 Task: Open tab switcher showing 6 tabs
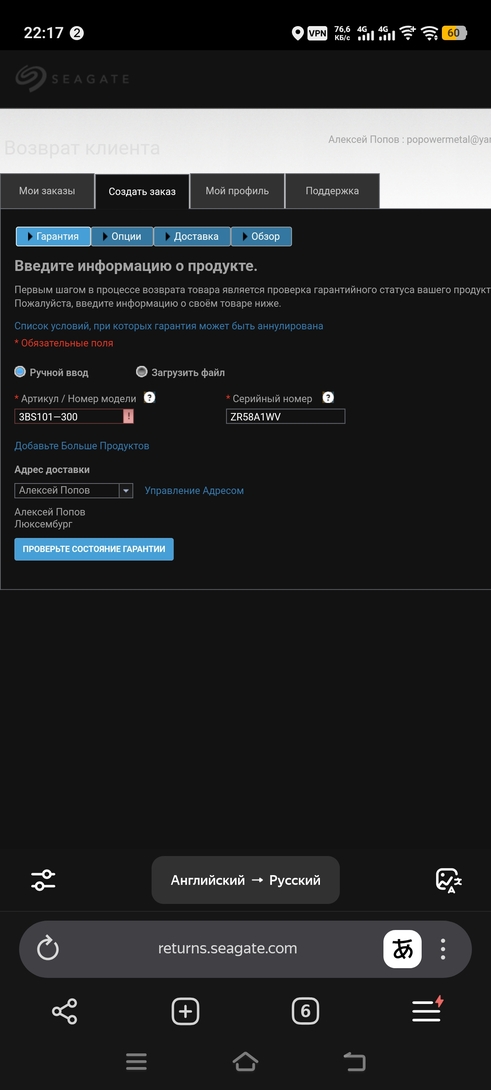[x=305, y=1011]
